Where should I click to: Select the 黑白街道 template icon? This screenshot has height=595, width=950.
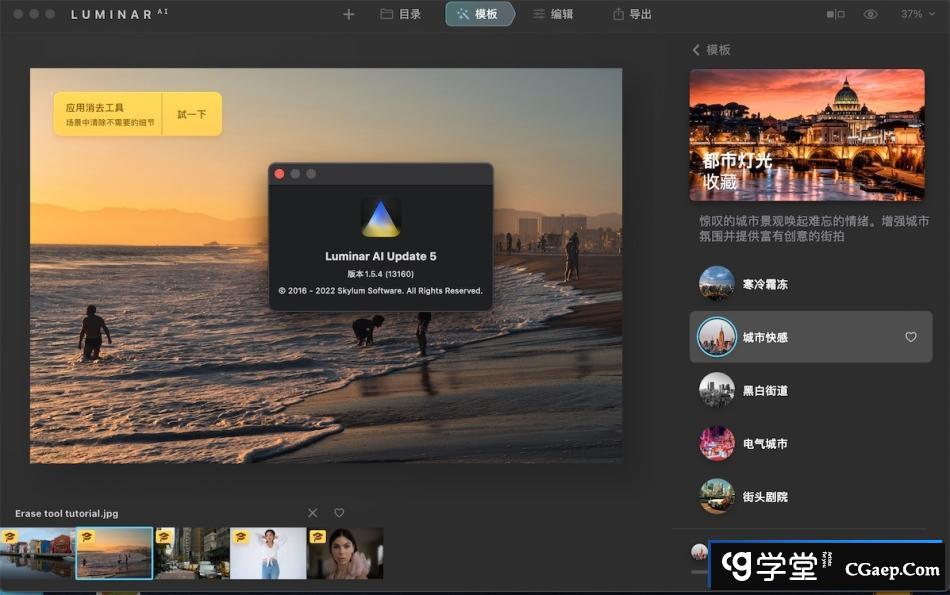coord(717,390)
